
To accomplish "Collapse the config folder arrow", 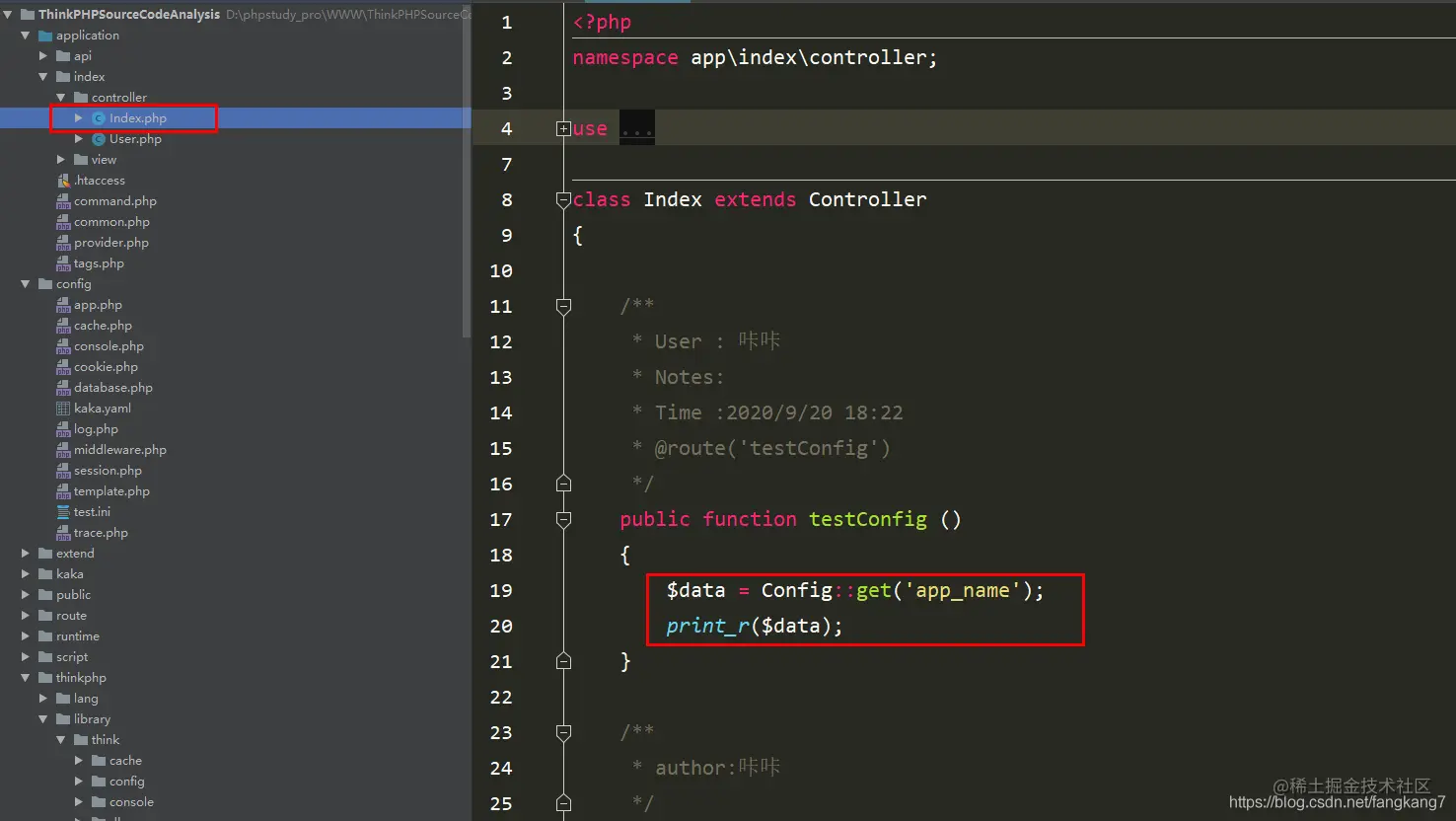I will pos(26,283).
